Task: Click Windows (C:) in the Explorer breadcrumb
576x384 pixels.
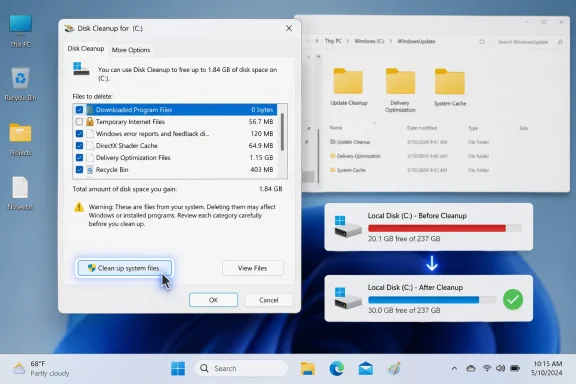Action: pyautogui.click(x=369, y=41)
